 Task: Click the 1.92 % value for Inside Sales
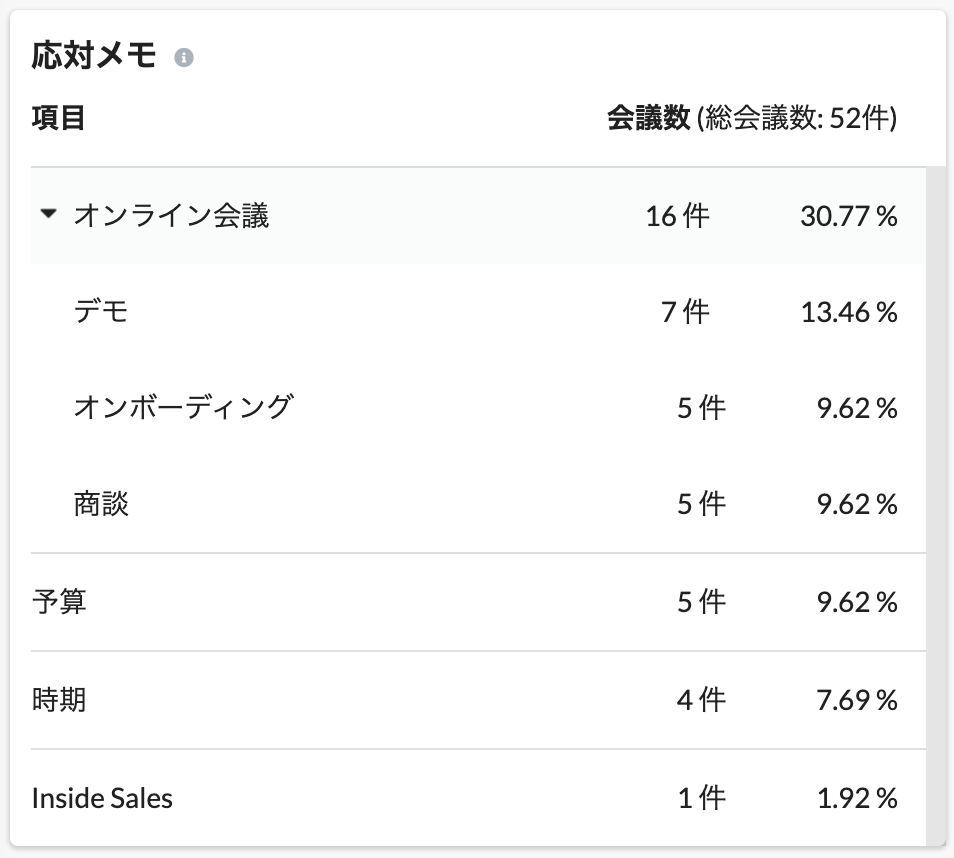(x=857, y=798)
